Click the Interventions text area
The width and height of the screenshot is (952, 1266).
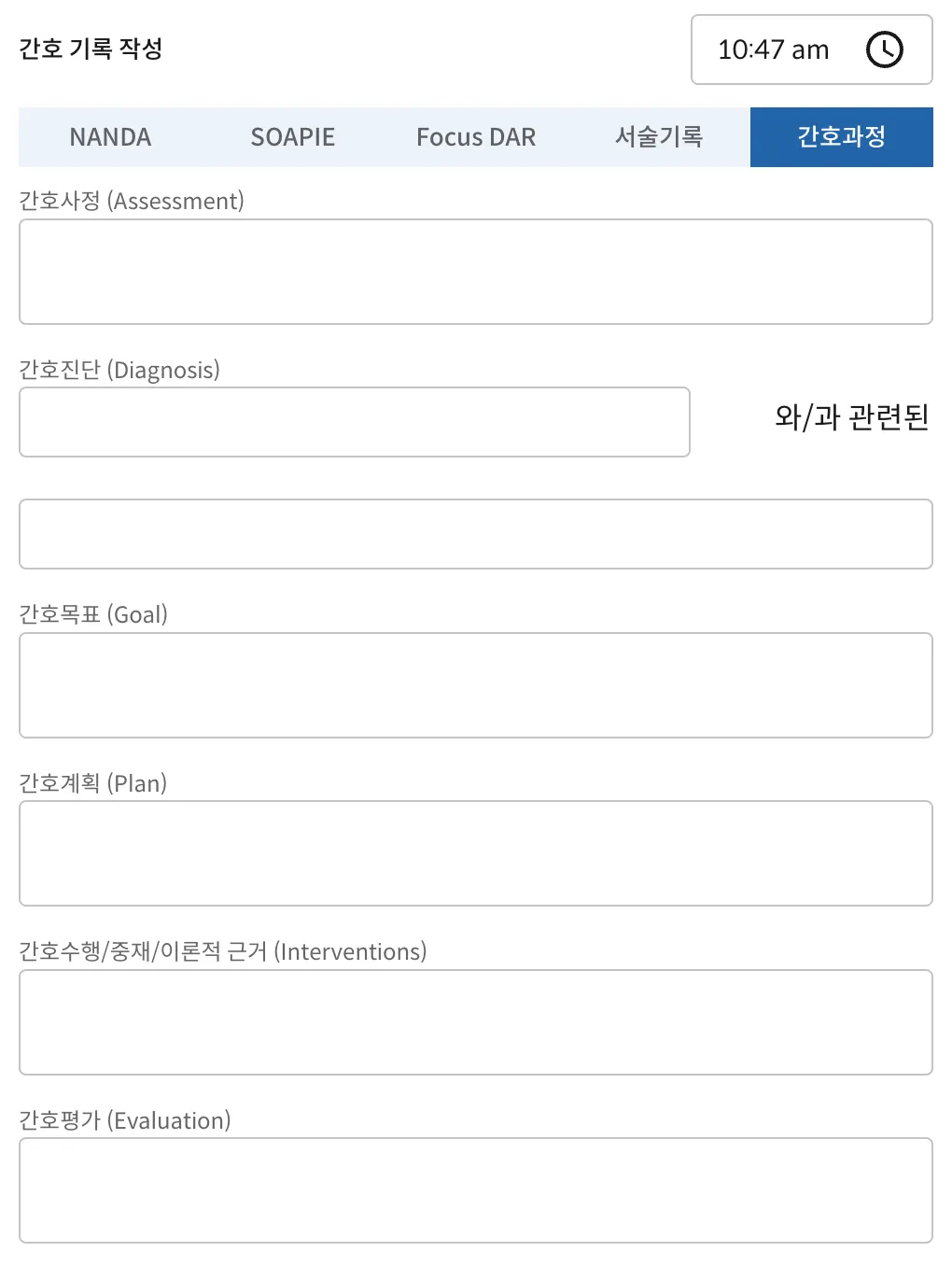476,1022
